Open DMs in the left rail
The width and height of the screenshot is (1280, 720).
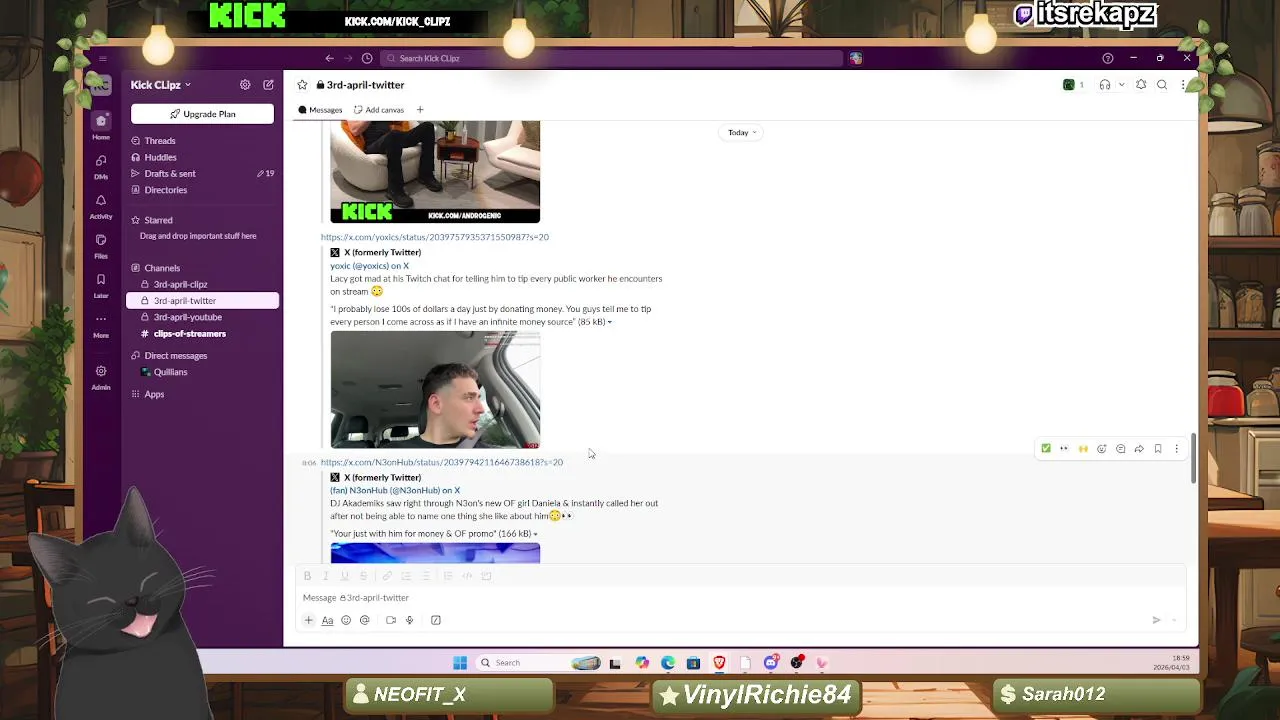101,166
